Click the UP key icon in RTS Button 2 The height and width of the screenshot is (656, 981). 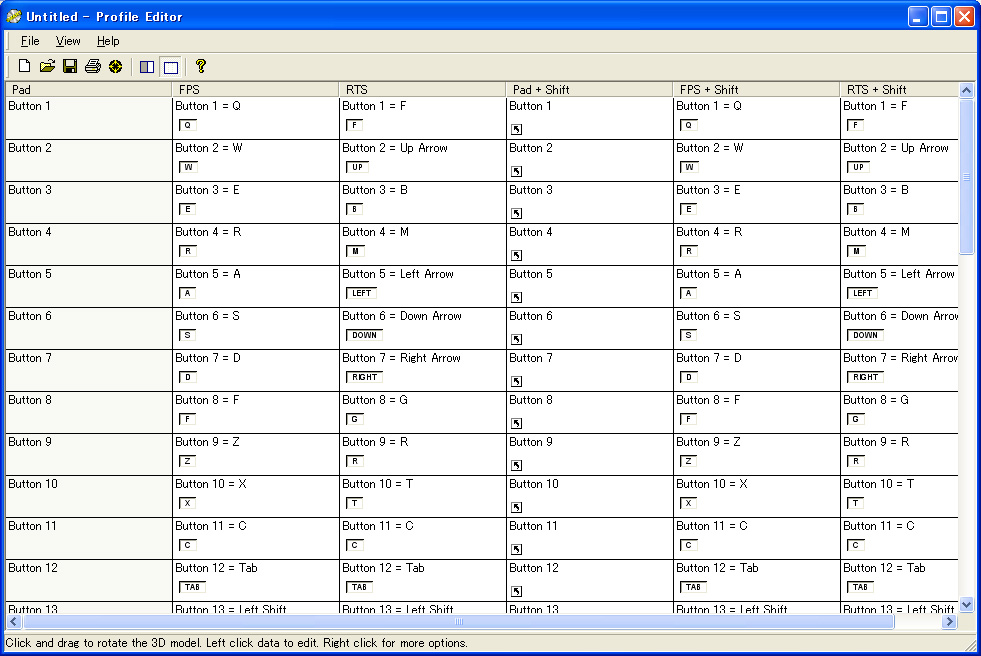[x=357, y=167]
